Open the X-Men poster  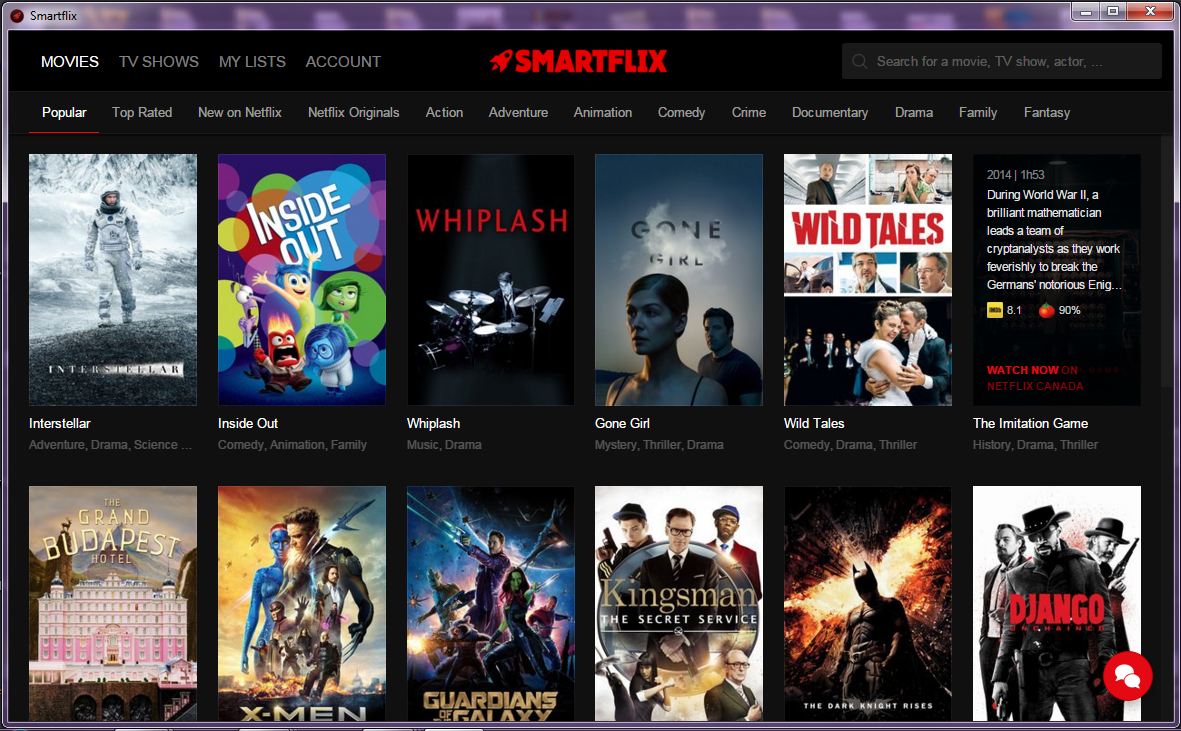point(302,603)
